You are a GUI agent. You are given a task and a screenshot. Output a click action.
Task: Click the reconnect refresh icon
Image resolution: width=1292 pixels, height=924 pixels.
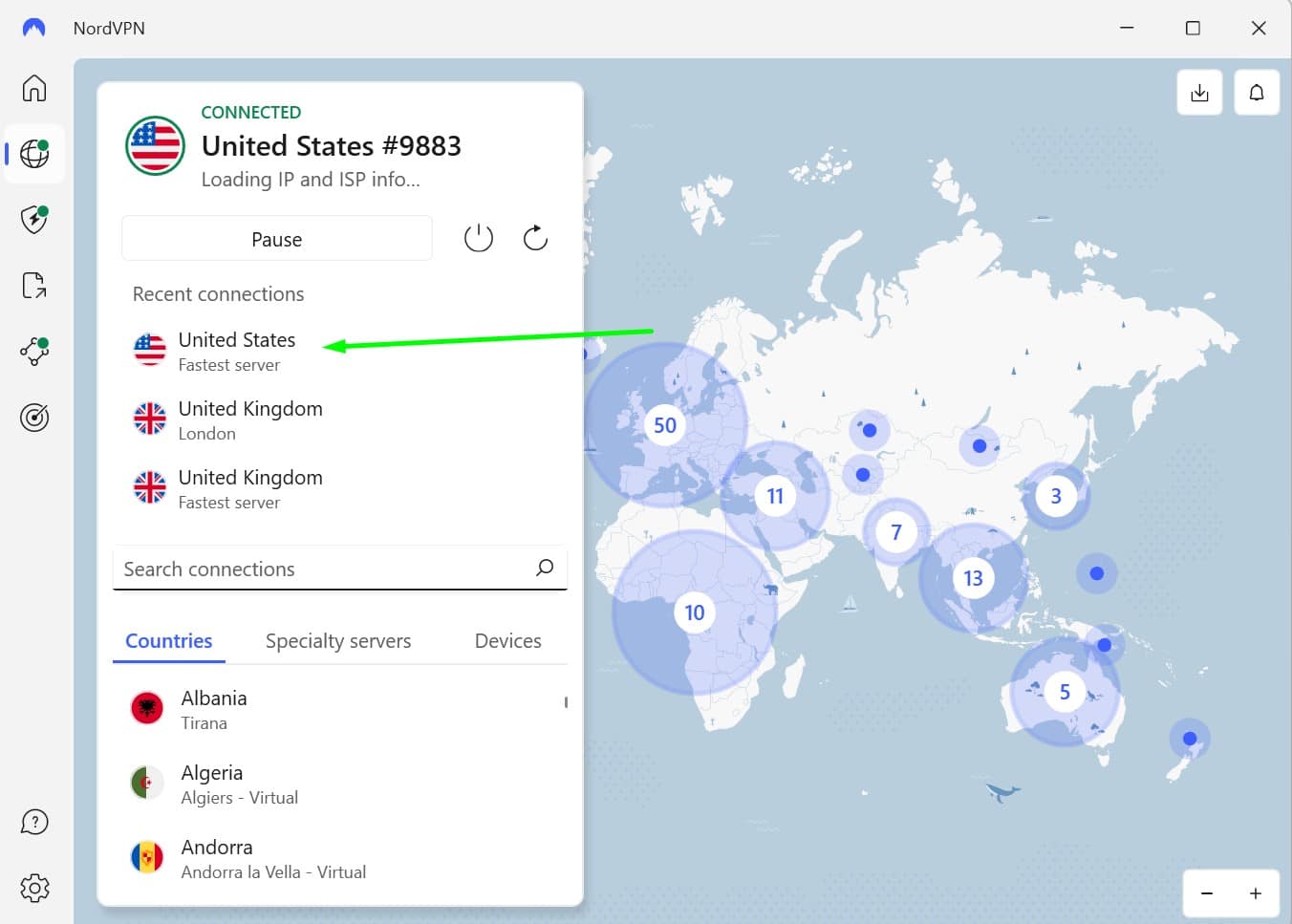point(535,238)
